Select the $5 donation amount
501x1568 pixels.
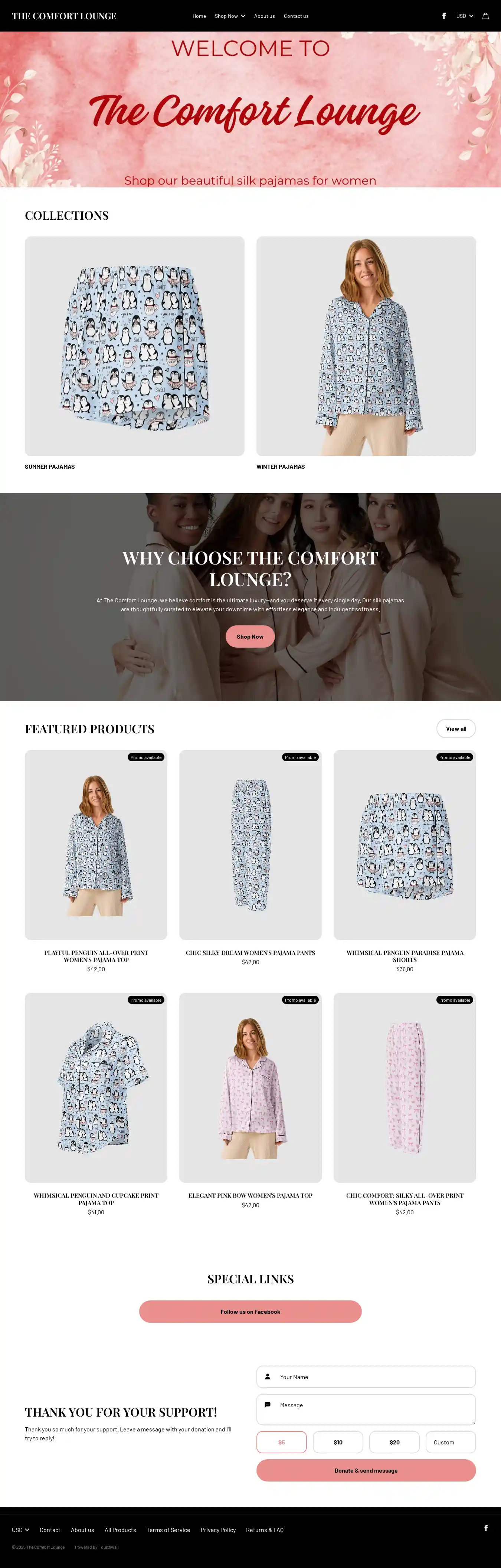pyautogui.click(x=281, y=1442)
